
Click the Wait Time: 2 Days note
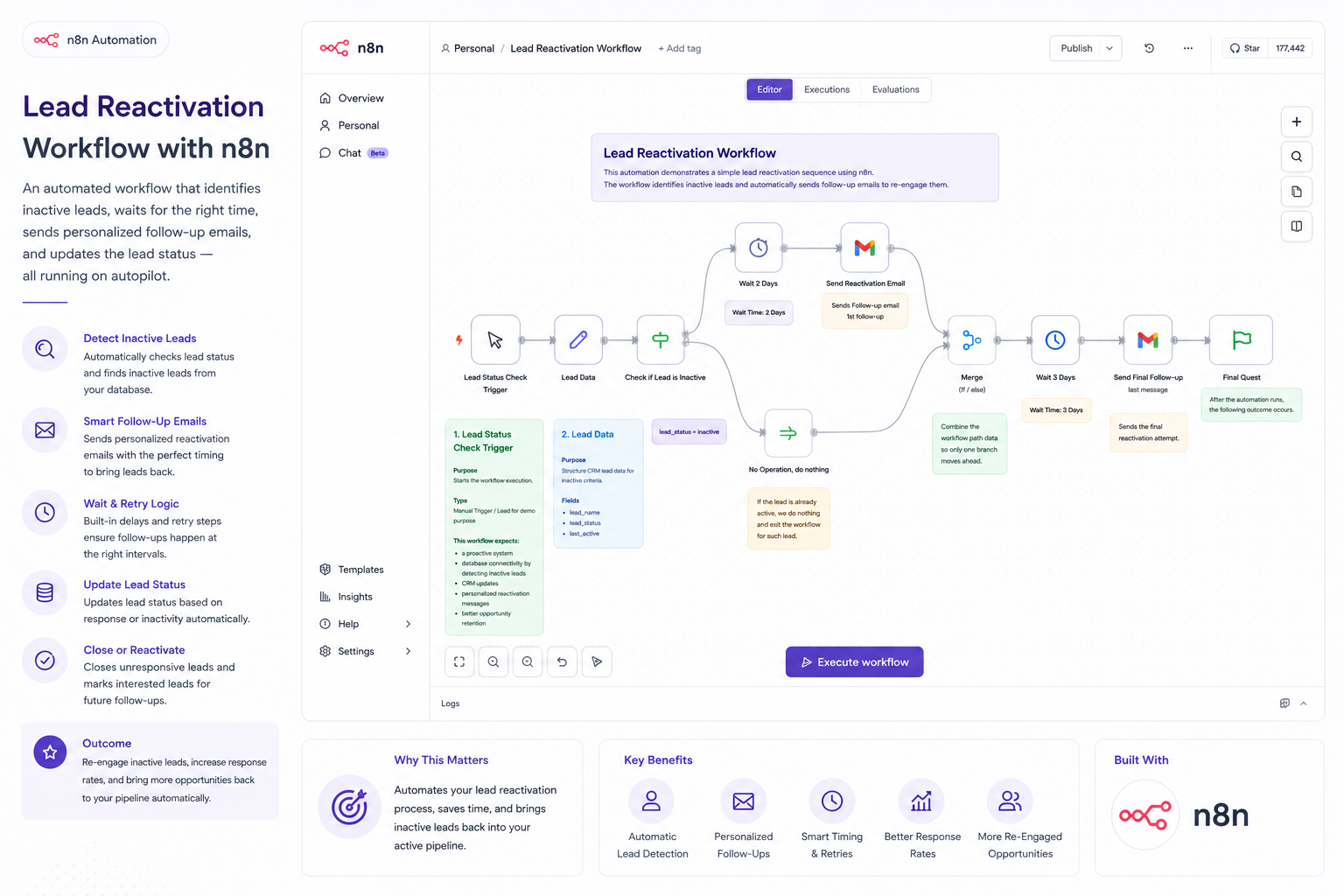pos(759,312)
